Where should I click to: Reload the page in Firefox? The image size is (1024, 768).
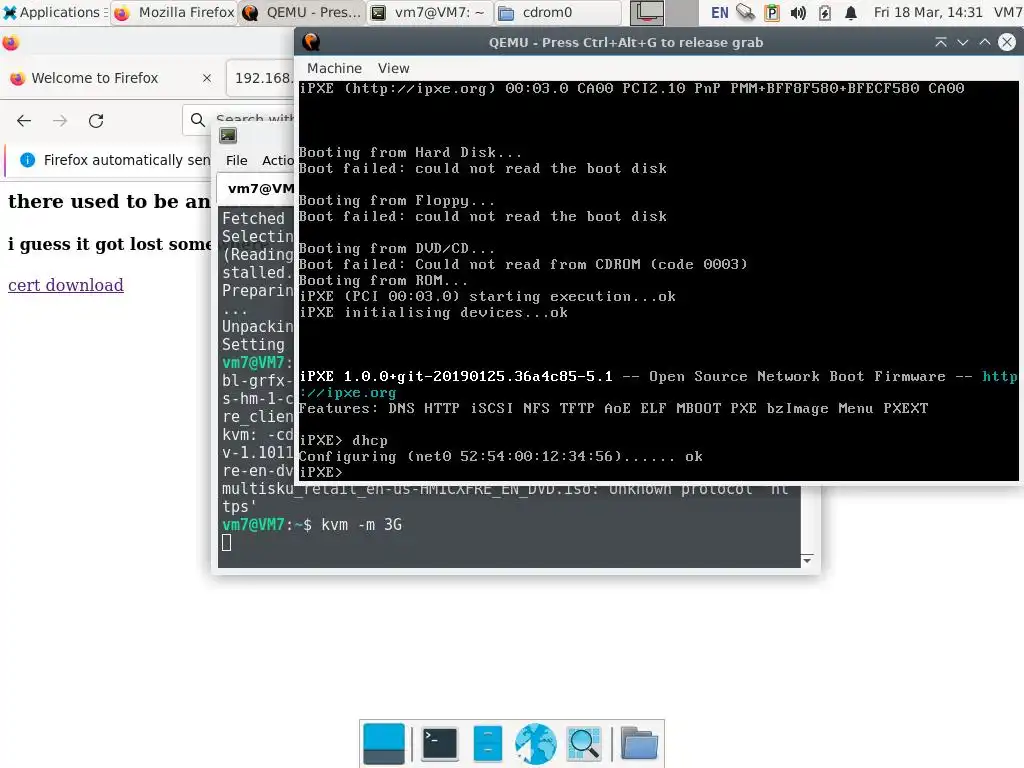tap(96, 120)
